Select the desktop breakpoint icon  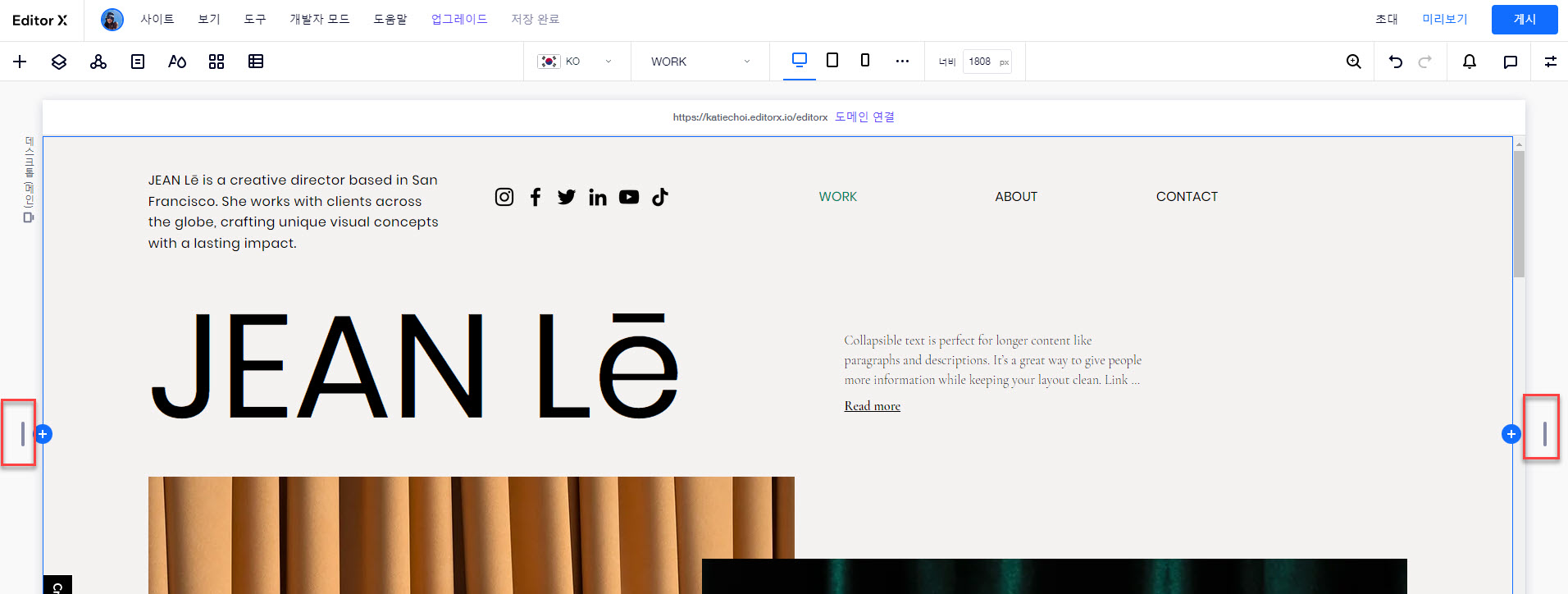(x=800, y=60)
